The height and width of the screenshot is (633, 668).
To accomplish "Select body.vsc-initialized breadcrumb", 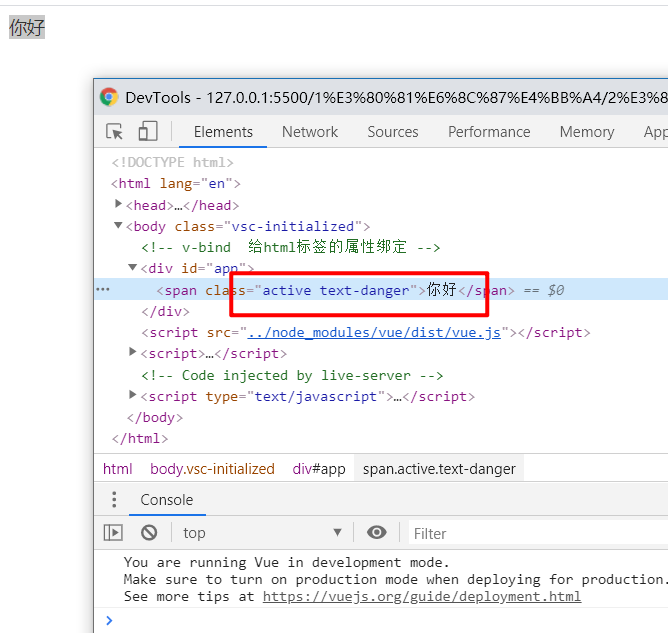I will (x=212, y=469).
